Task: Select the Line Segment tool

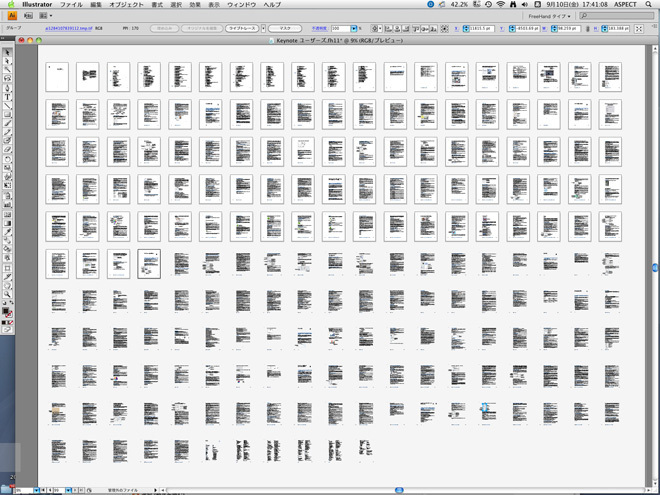Action: coord(7,106)
